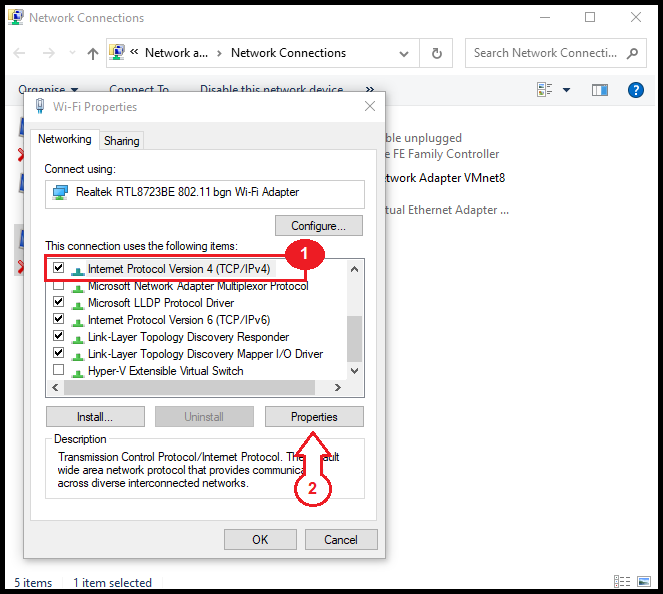Click the Forward navigation arrow
This screenshot has height=594, width=663.
49,53
